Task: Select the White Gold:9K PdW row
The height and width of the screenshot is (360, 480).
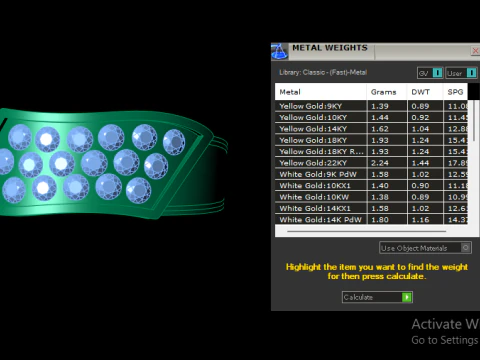Action: (371, 174)
